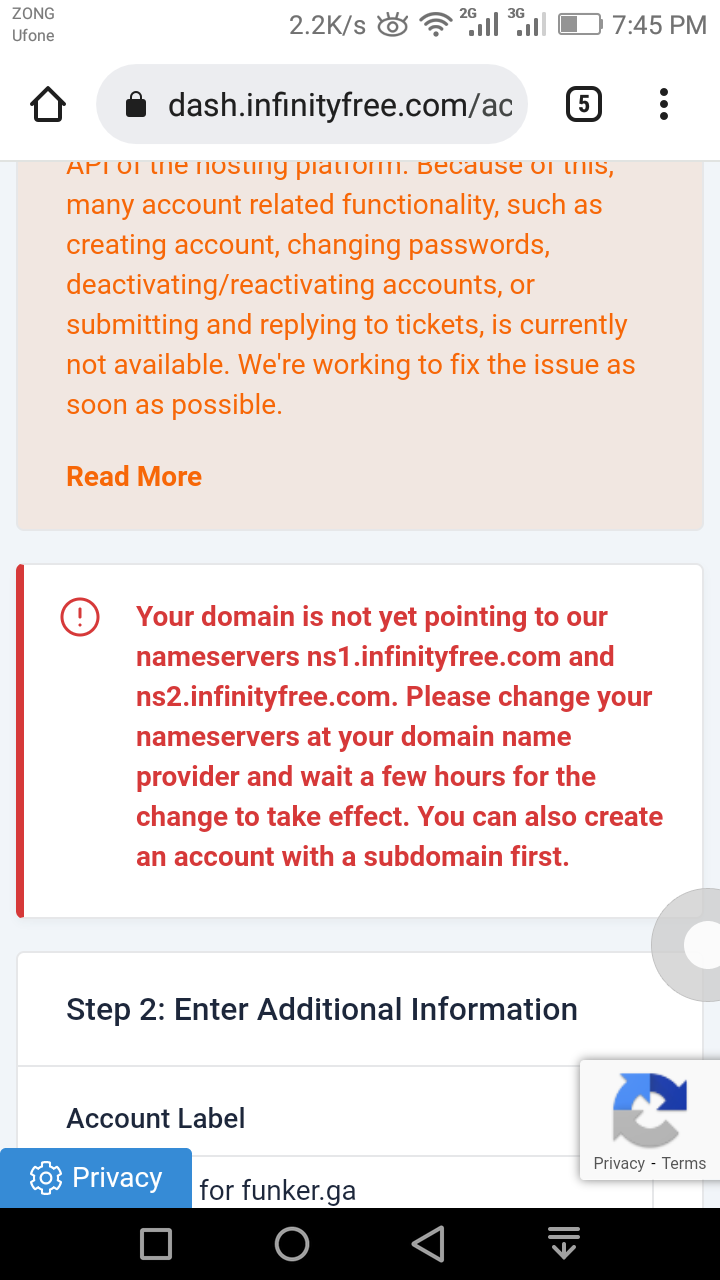The height and width of the screenshot is (1280, 720).
Task: Open the reCAPTCHA Privacy link
Action: pos(618,1163)
